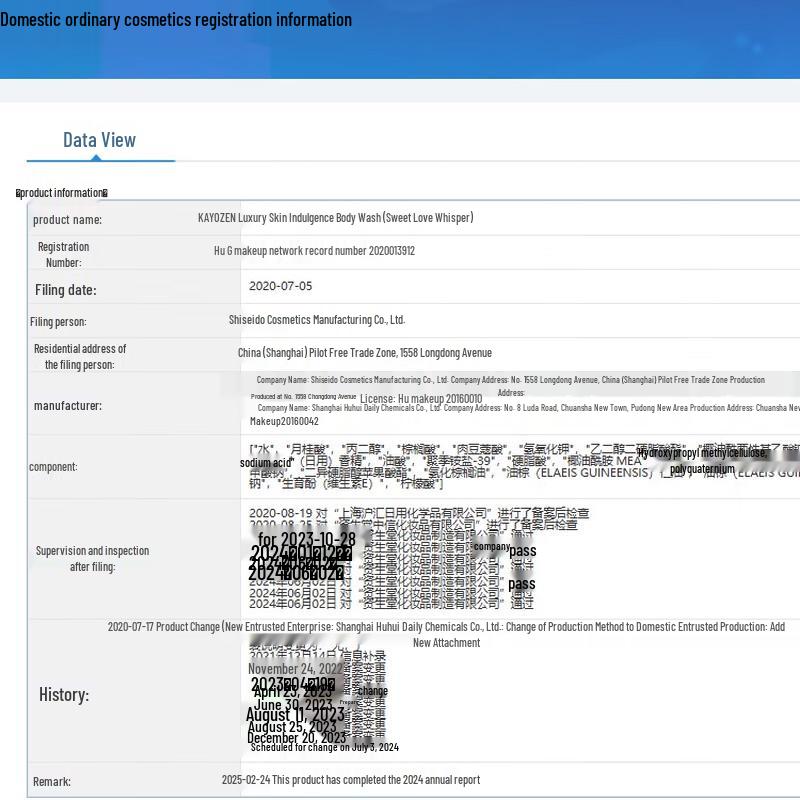Select the Scheduled for change July 3, 2024 entry

[x=324, y=747]
